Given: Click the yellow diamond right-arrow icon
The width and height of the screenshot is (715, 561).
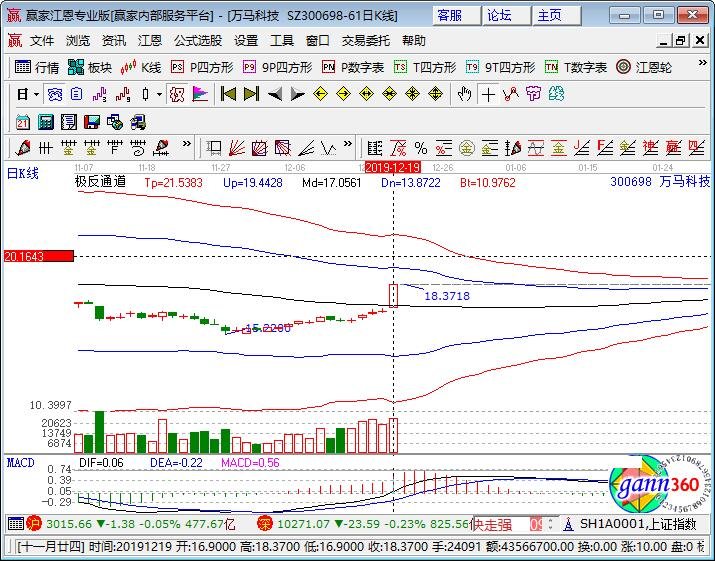Looking at the screenshot, I should tap(343, 94).
